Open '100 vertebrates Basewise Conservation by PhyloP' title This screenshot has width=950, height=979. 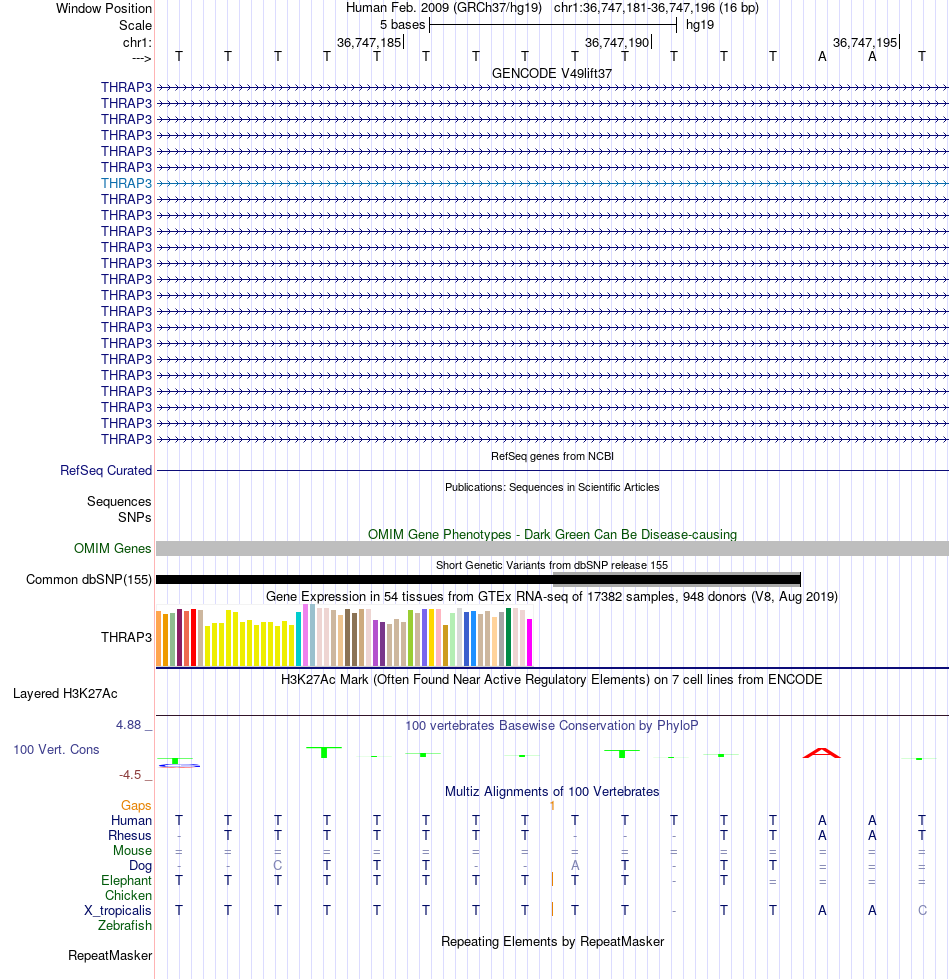[x=552, y=726]
